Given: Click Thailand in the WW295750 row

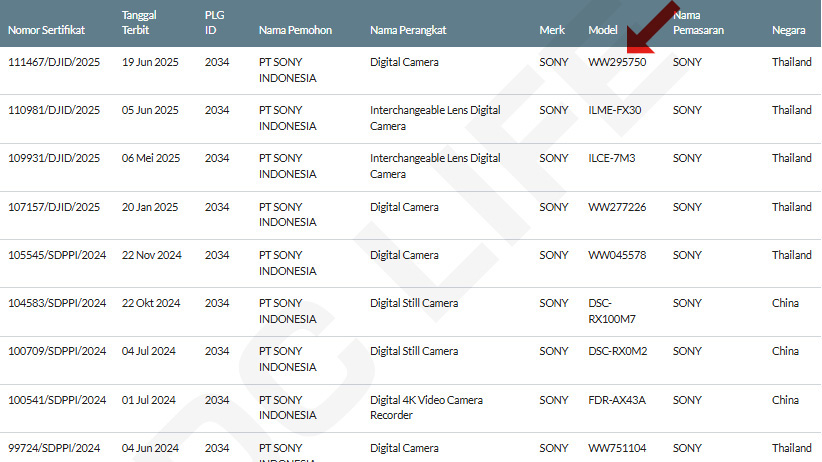Looking at the screenshot, I should click(792, 62).
